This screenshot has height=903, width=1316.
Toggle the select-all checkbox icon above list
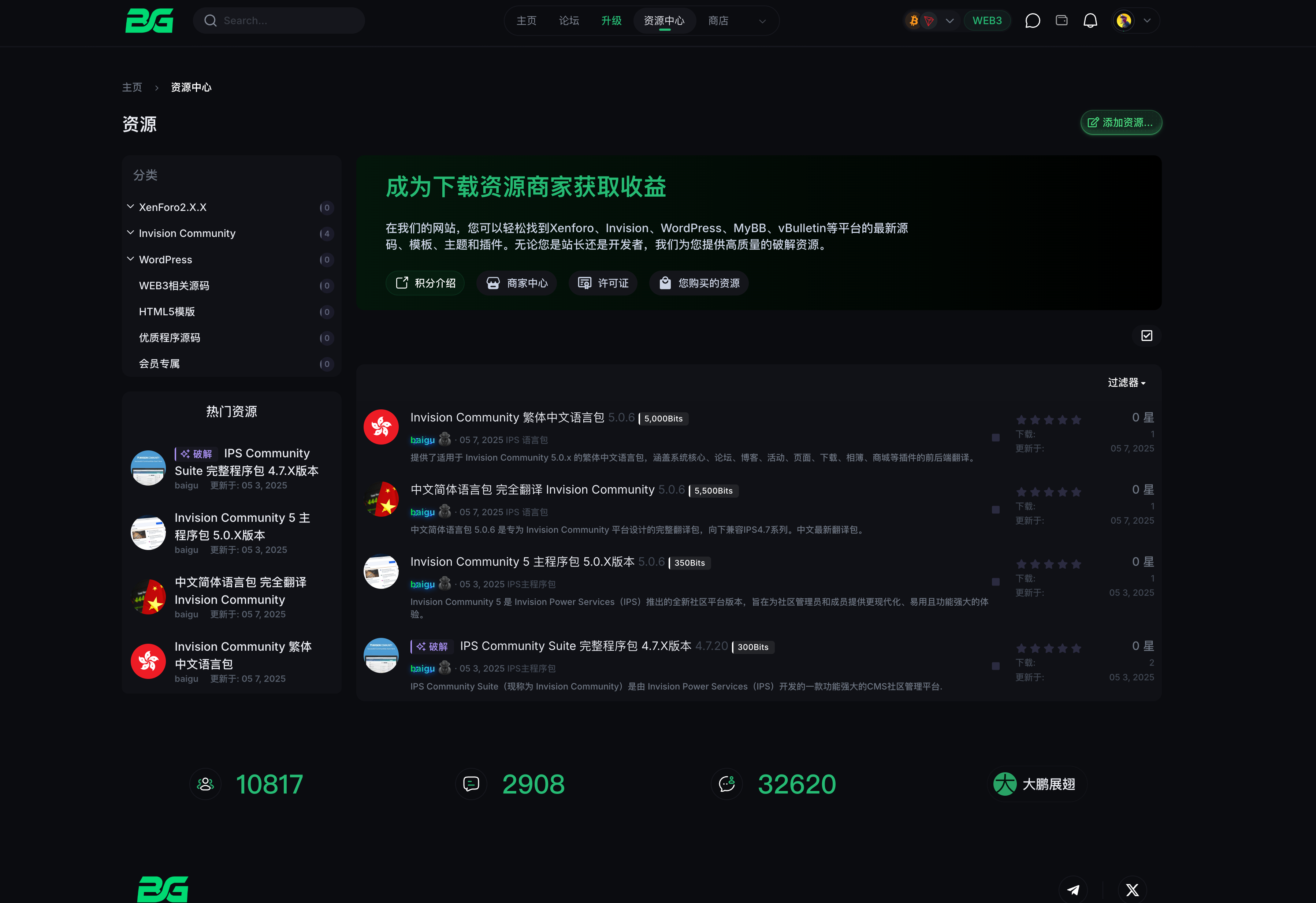(1147, 336)
